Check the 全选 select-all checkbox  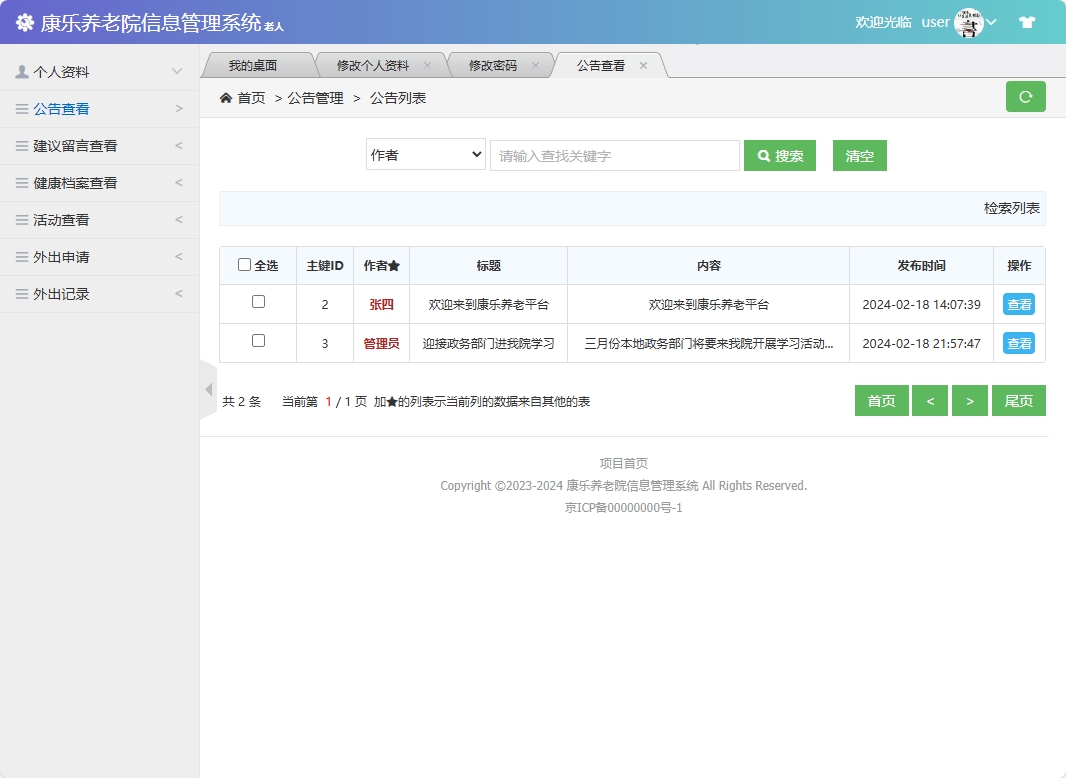(x=245, y=264)
